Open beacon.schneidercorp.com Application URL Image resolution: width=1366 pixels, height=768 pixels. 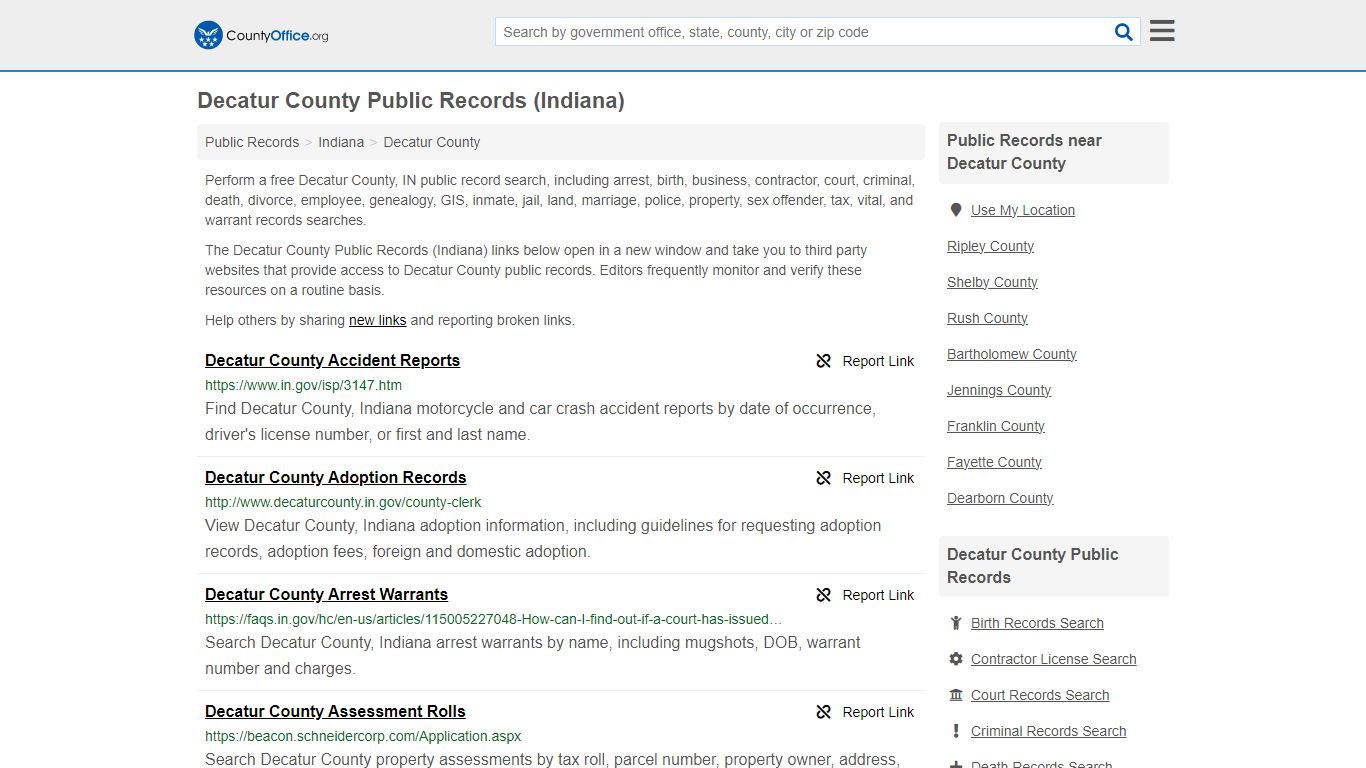pos(363,736)
